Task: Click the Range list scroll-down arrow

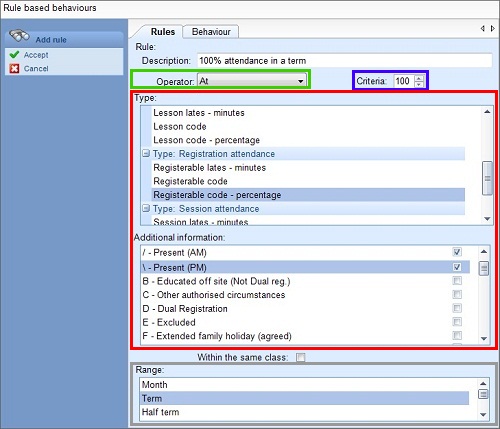Action: pyautogui.click(x=483, y=415)
